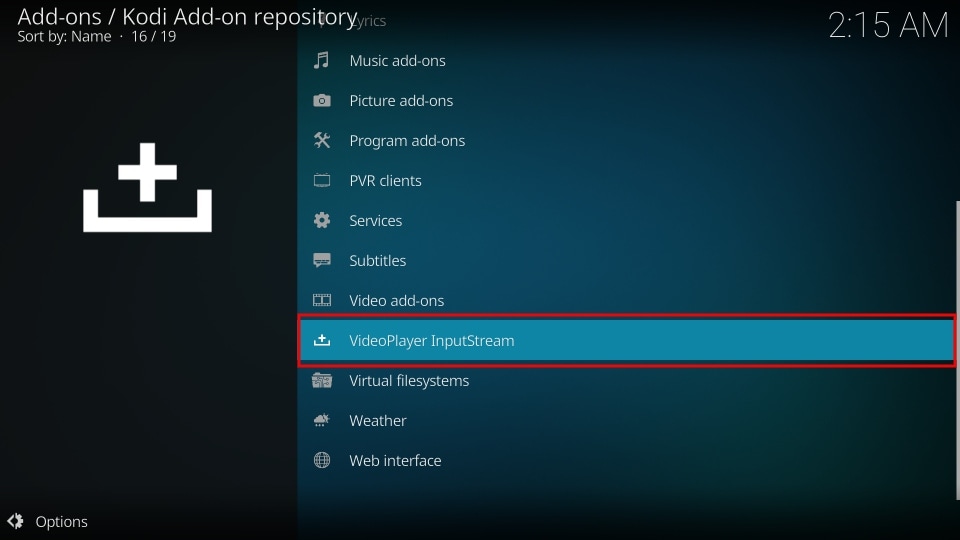The height and width of the screenshot is (540, 960).
Task: Select VideoPlayer InputStream entry
Action: 626,340
